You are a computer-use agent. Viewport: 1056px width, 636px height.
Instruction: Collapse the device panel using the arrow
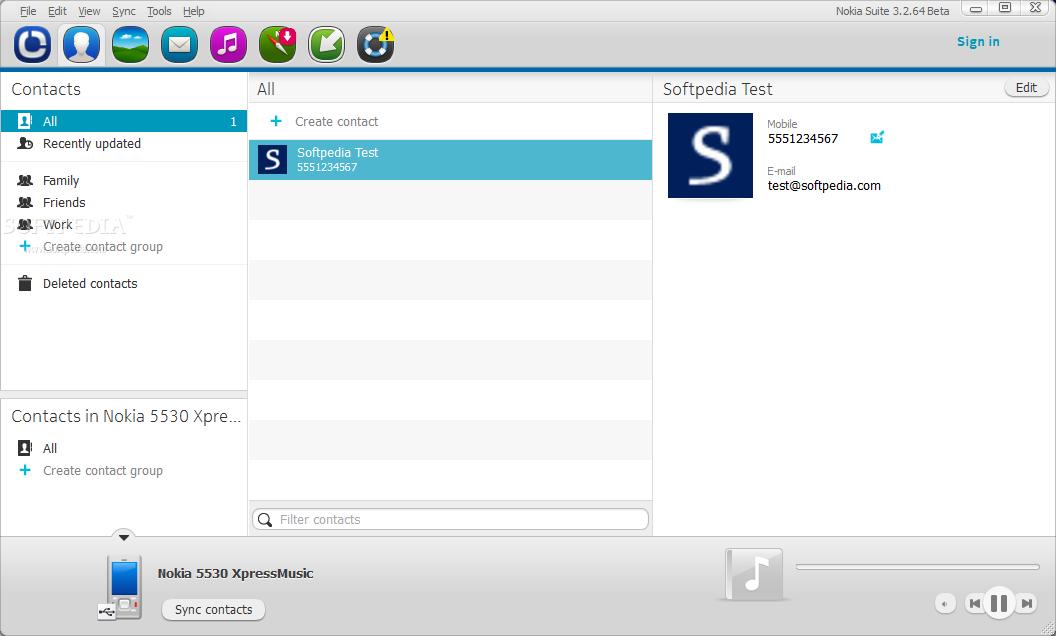coord(123,537)
